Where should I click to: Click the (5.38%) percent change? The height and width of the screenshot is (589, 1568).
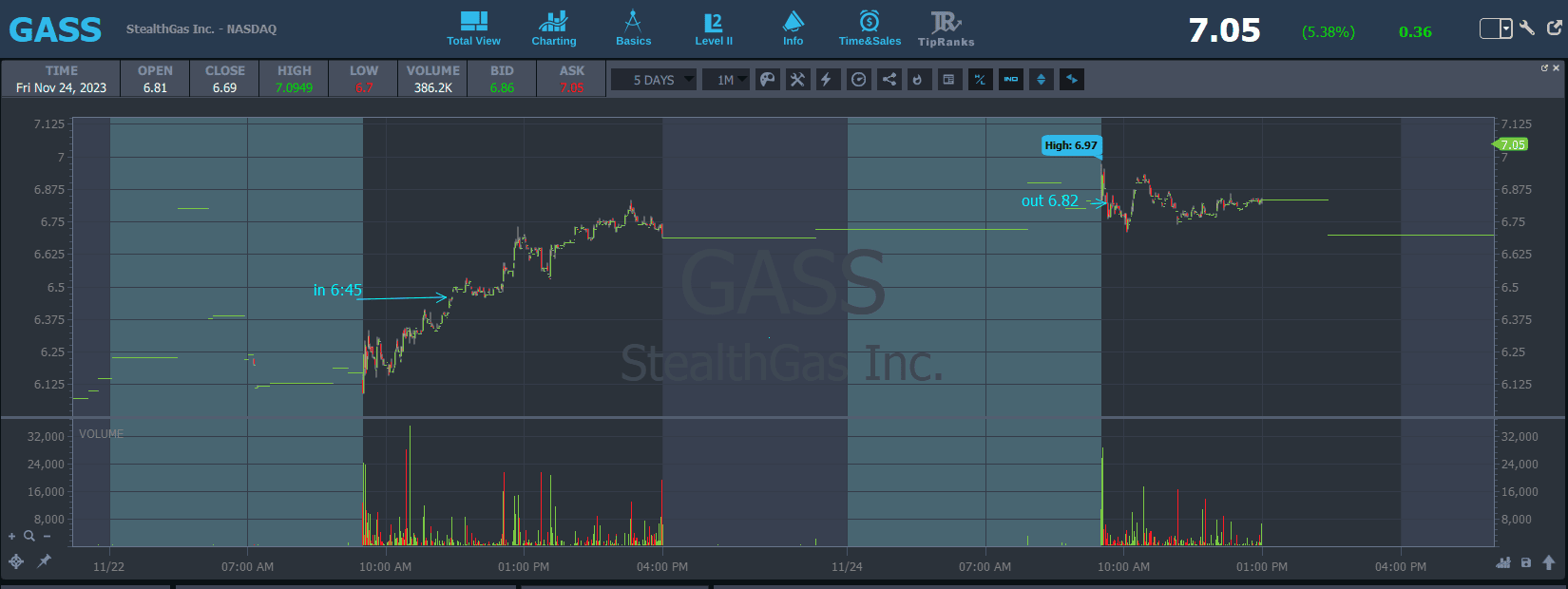pyautogui.click(x=1329, y=32)
